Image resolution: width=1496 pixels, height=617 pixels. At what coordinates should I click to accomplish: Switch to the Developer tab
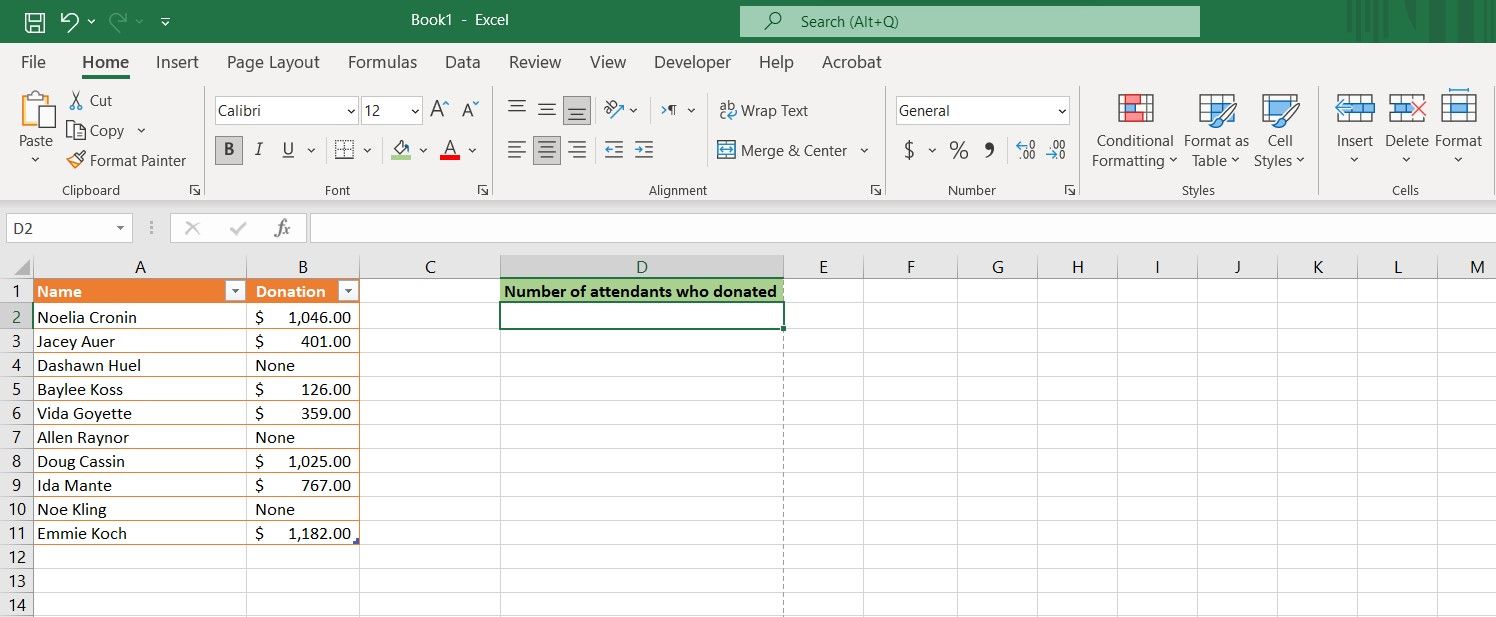coord(692,62)
